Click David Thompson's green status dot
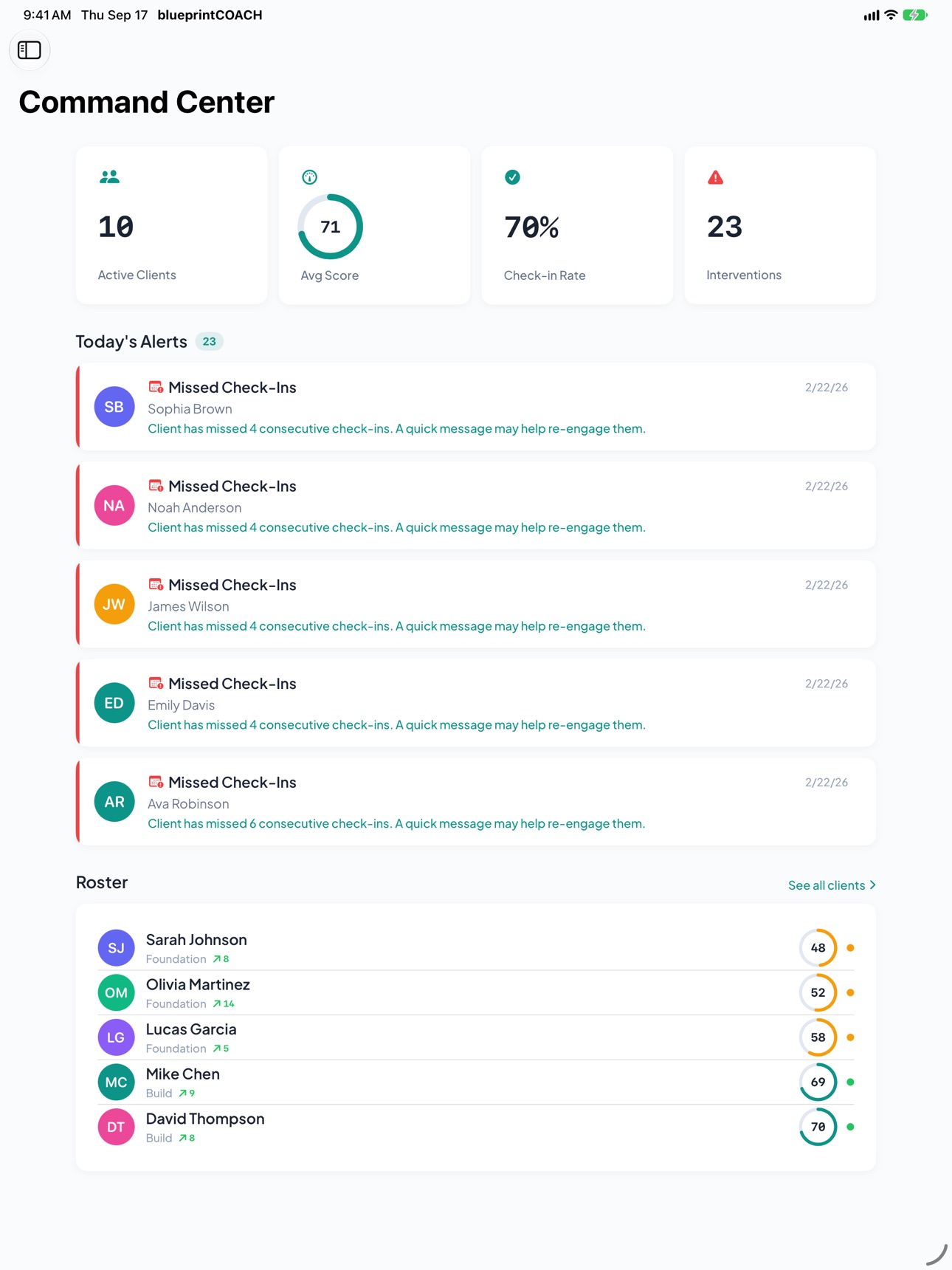 click(850, 1127)
